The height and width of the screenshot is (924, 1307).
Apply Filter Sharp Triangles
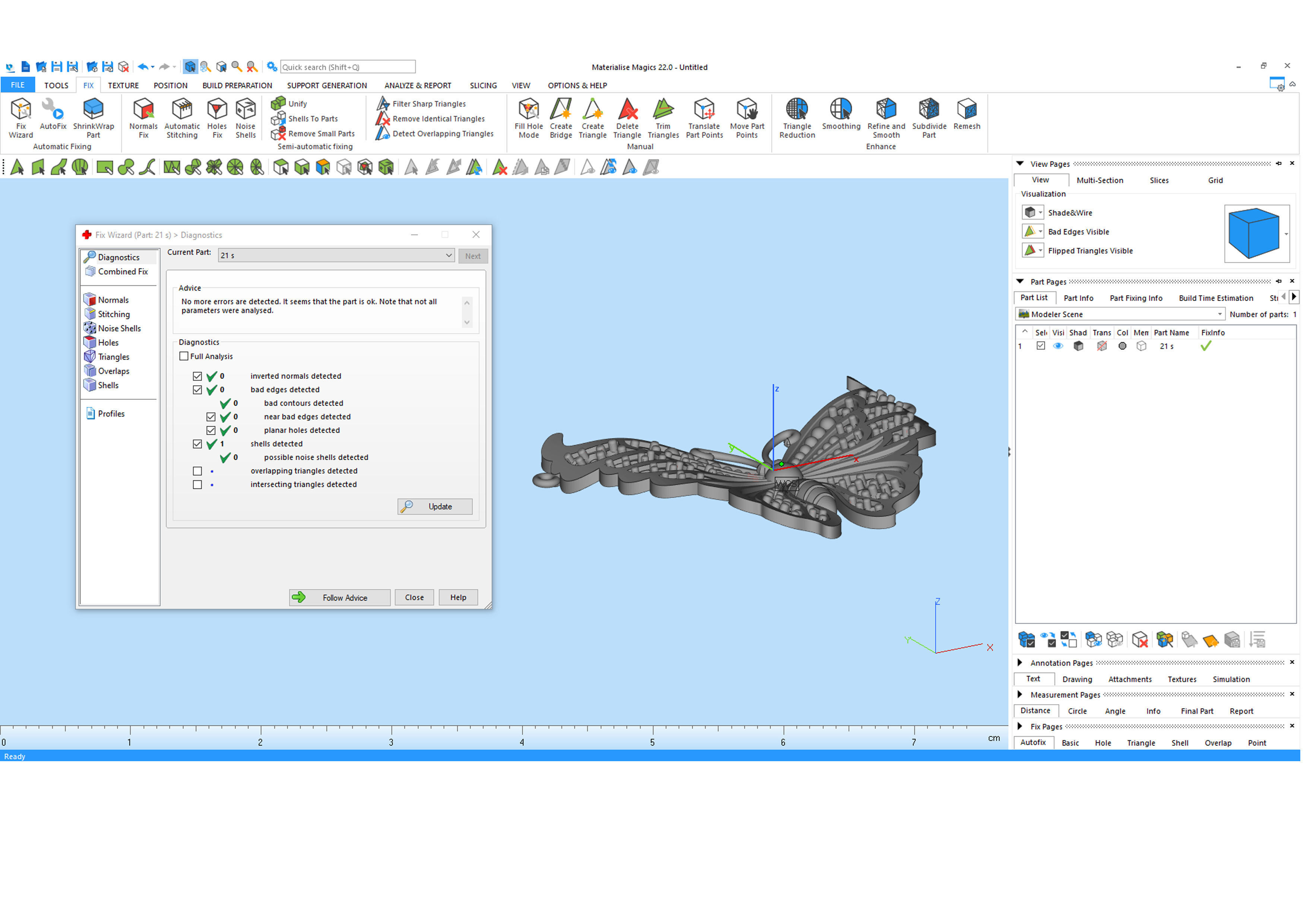click(421, 104)
